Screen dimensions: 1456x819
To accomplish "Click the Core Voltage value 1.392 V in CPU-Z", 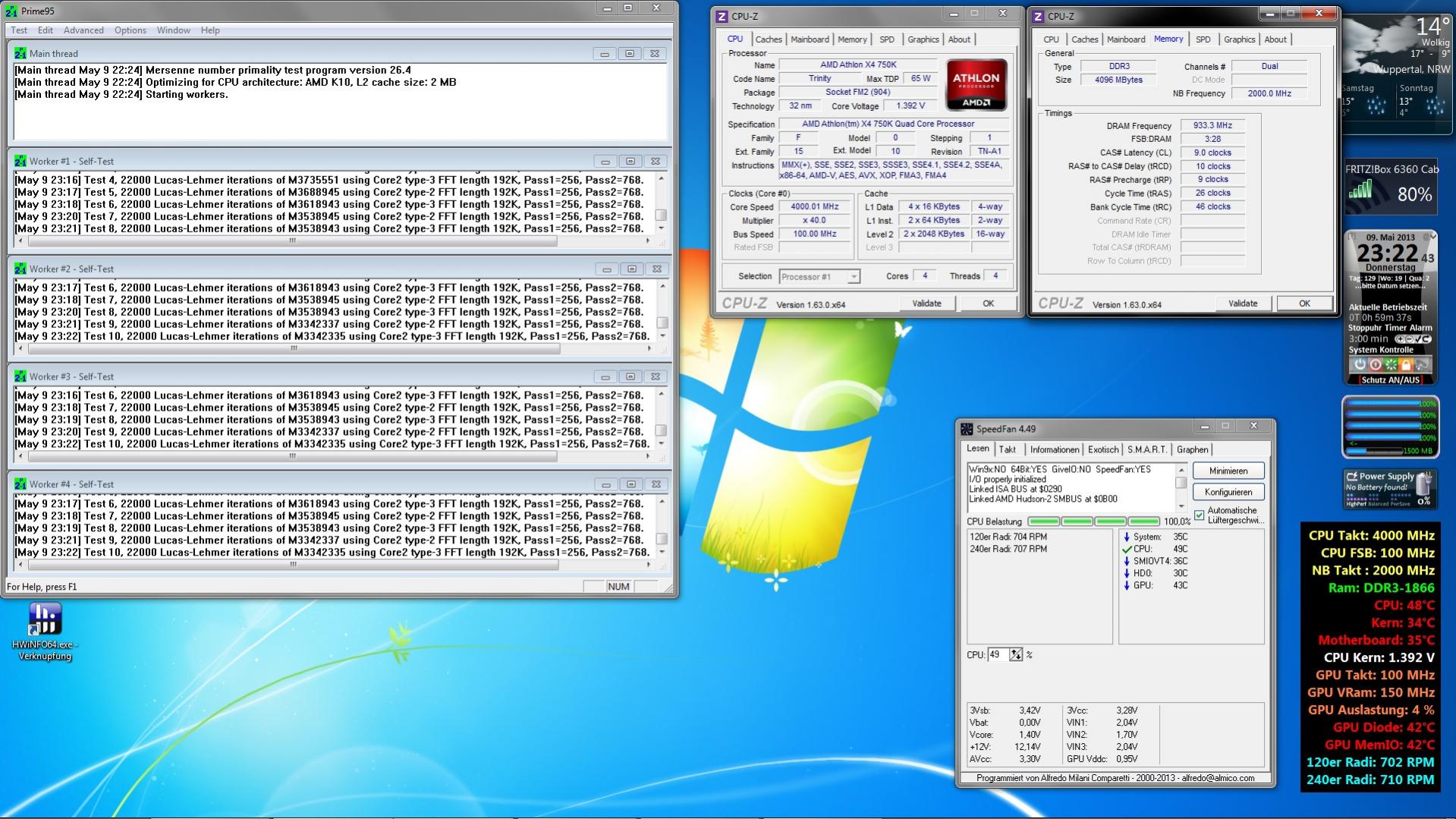I will (910, 106).
